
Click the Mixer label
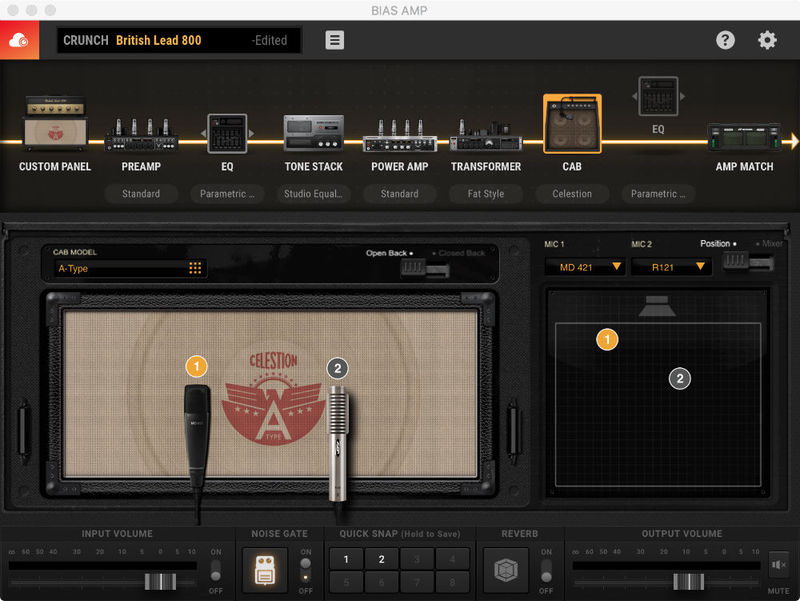pos(772,244)
